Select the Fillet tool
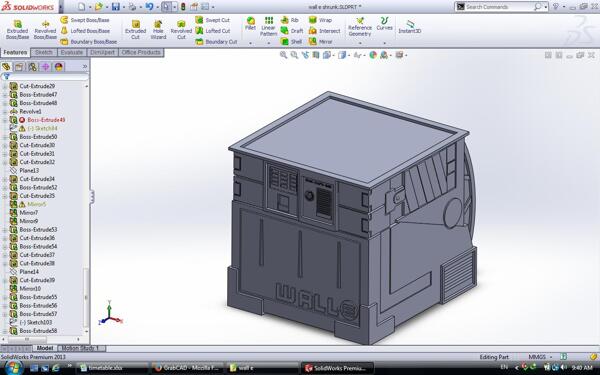The height and width of the screenshot is (375, 600). 251,24
